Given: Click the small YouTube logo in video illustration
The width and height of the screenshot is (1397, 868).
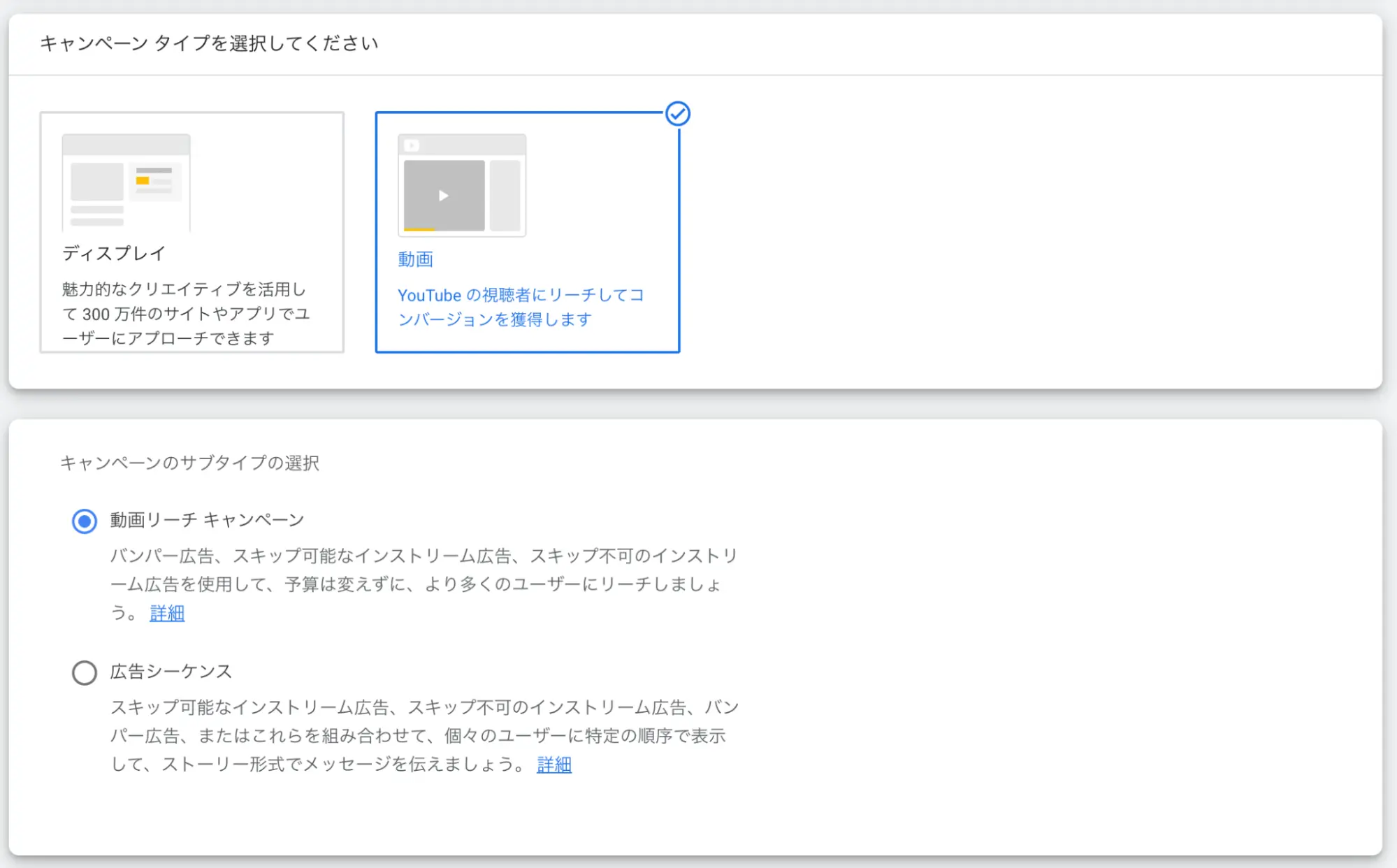Looking at the screenshot, I should point(412,145).
